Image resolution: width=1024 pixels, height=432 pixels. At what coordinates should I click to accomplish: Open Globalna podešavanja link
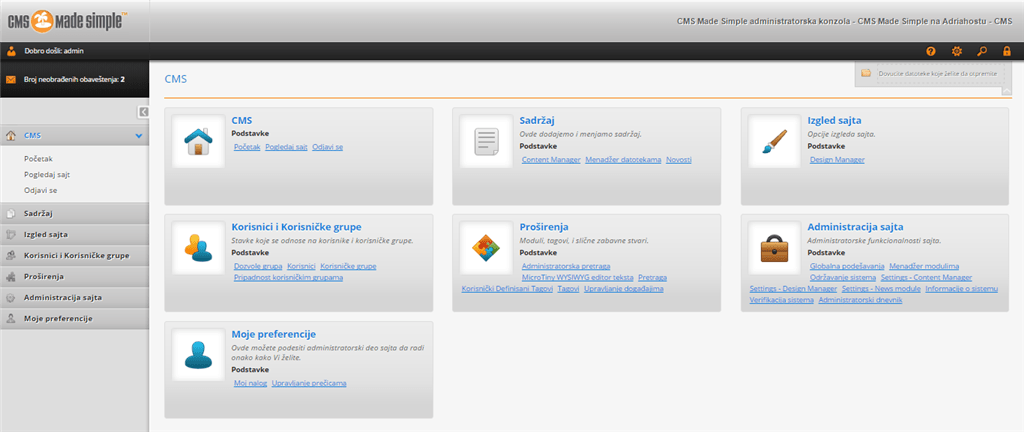click(x=847, y=266)
